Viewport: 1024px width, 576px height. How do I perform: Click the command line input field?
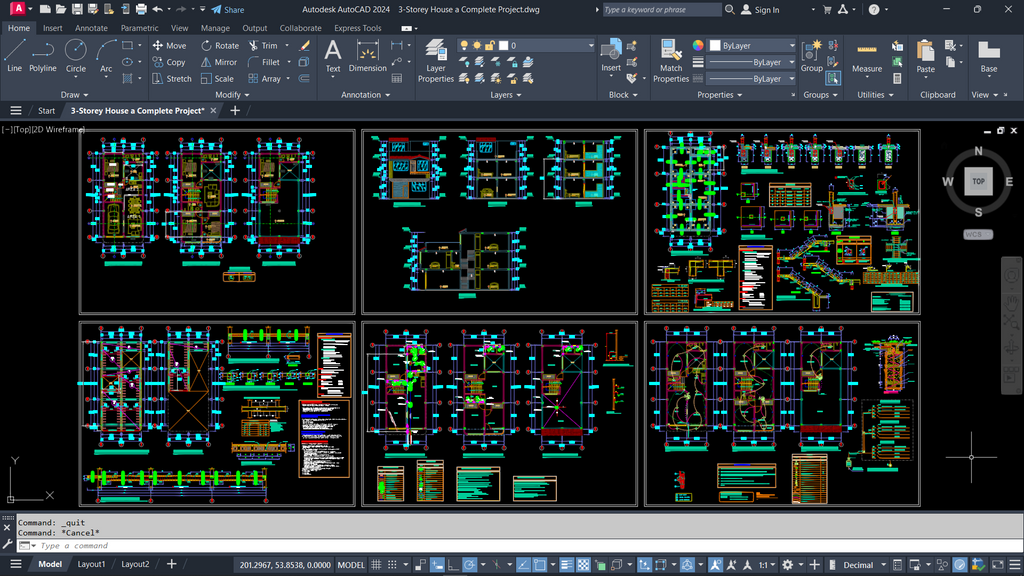click(x=520, y=545)
